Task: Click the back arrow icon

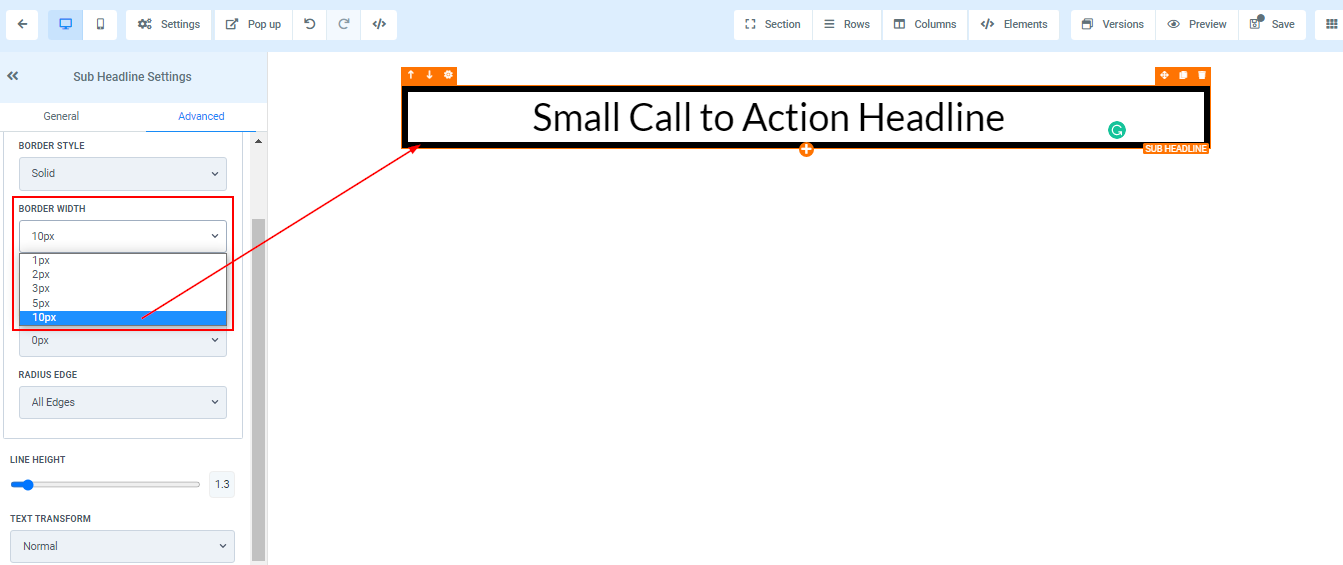Action: pyautogui.click(x=22, y=25)
